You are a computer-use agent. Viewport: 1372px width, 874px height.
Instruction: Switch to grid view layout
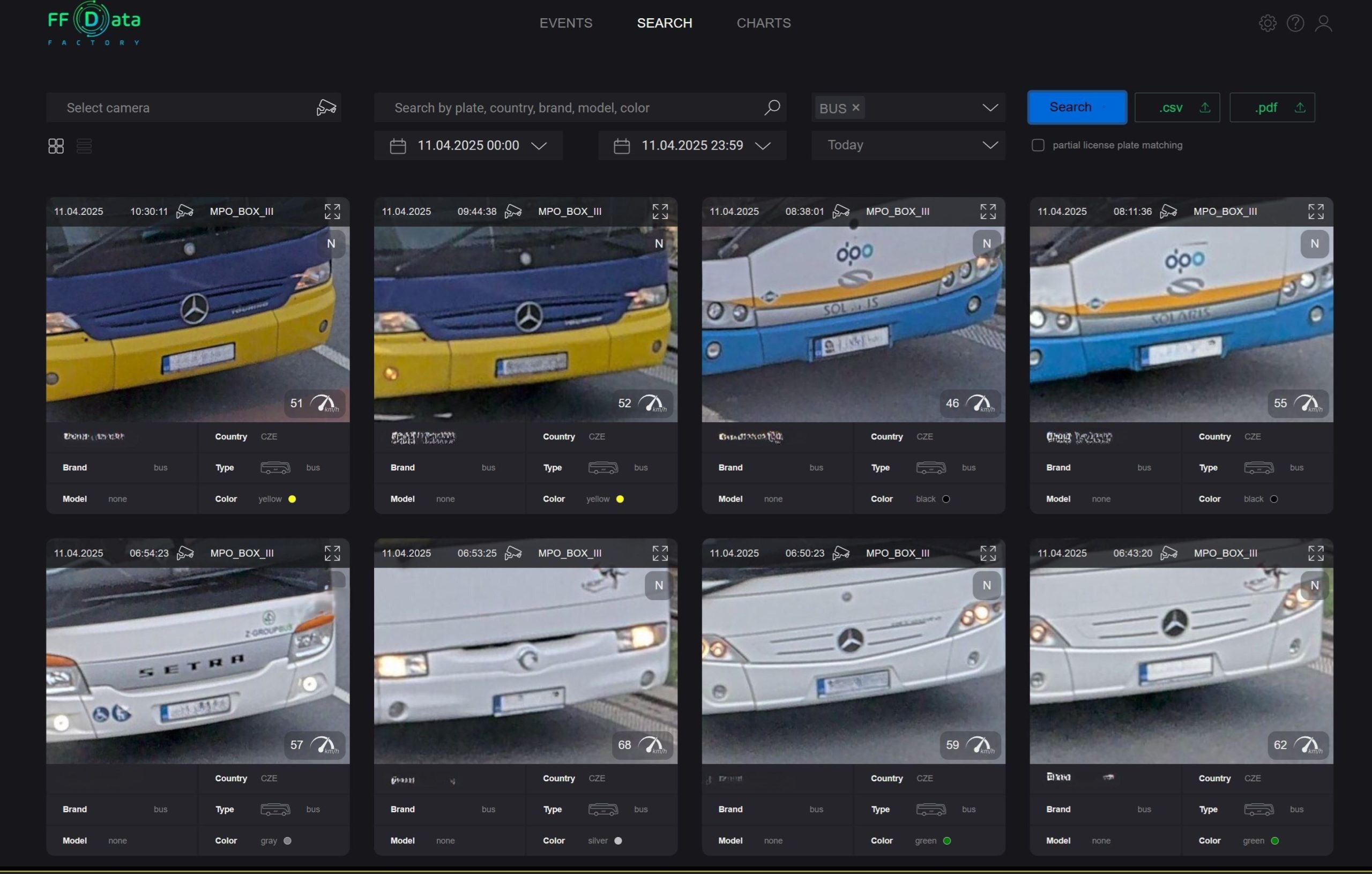coord(56,146)
